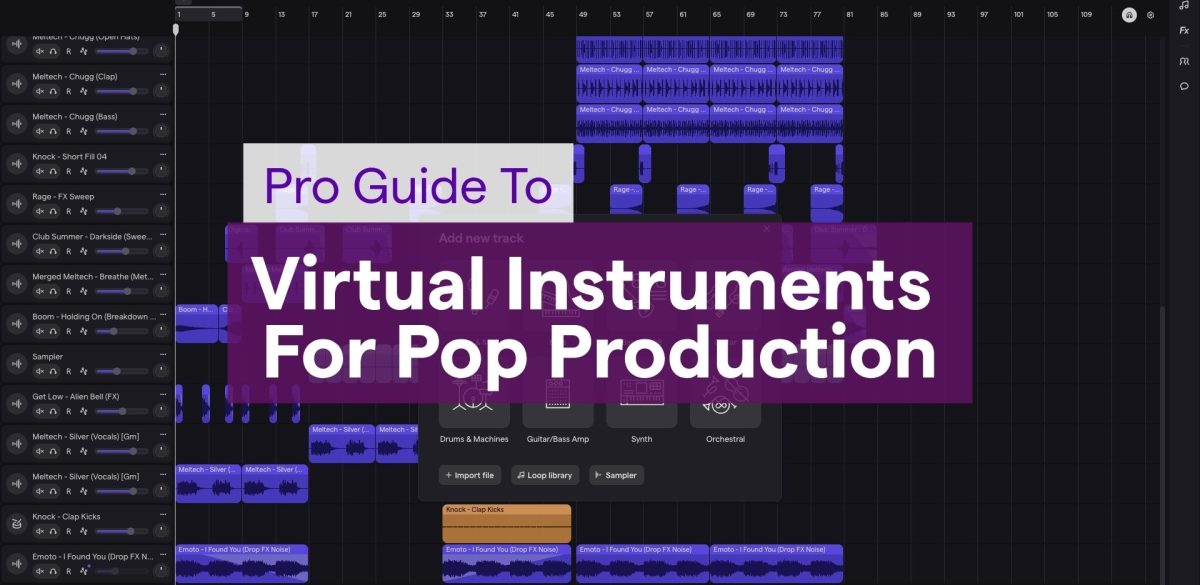Screen dimensions: 1200x585
Task: Solo the Sampler track
Action: (x=52, y=371)
